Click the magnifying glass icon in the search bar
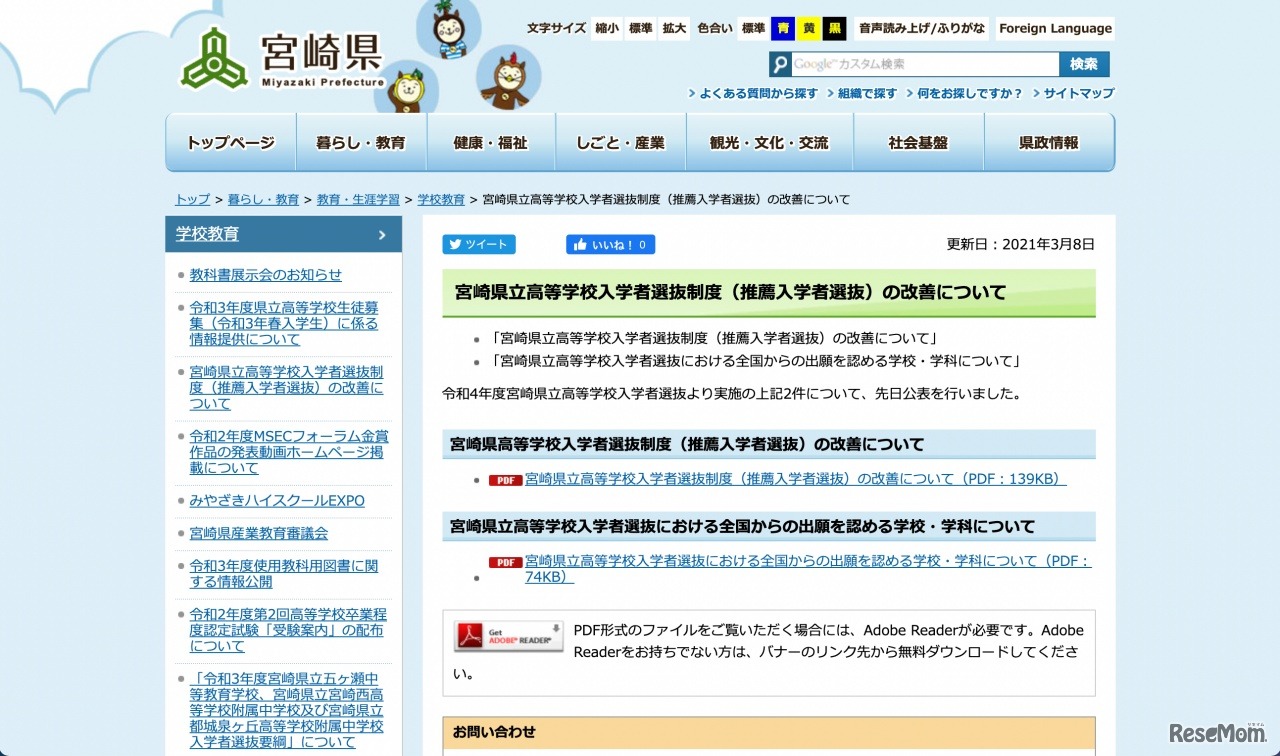This screenshot has height=756, width=1280. (780, 63)
